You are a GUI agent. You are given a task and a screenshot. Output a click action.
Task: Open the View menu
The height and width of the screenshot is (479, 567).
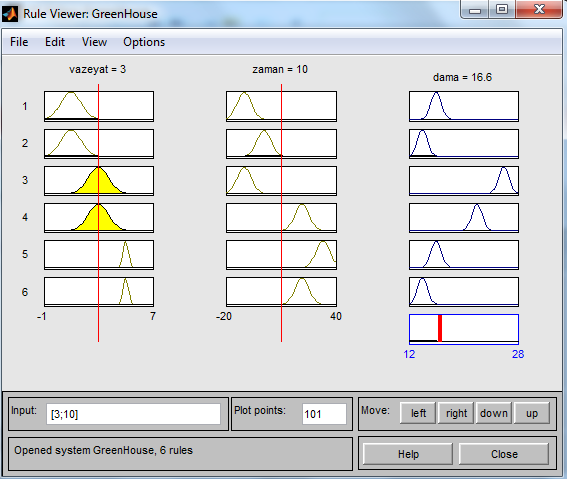(94, 42)
